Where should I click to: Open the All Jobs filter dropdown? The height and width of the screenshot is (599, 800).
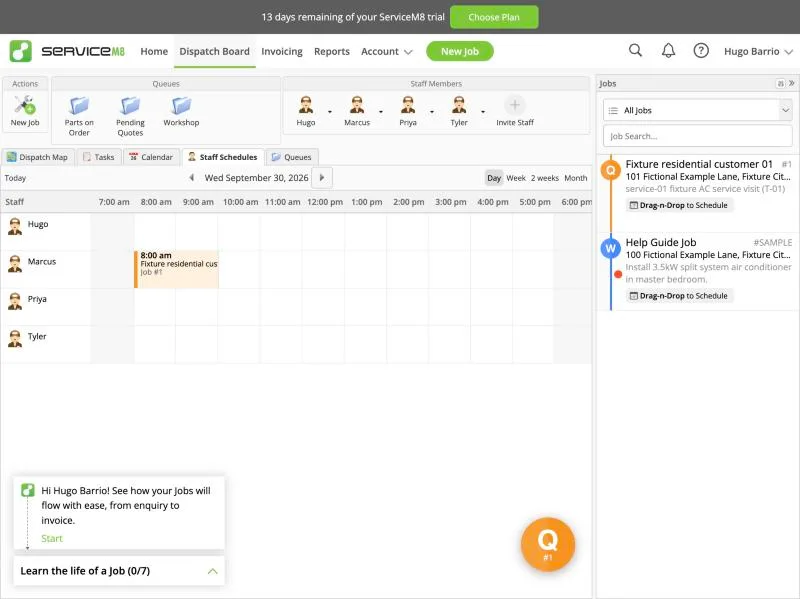click(697, 110)
